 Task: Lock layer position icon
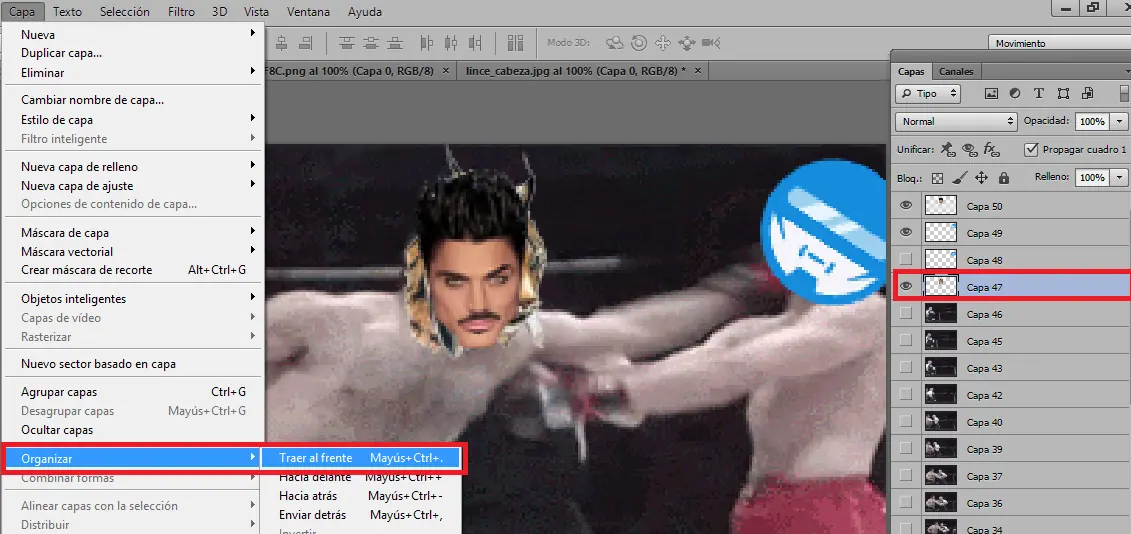tap(981, 178)
